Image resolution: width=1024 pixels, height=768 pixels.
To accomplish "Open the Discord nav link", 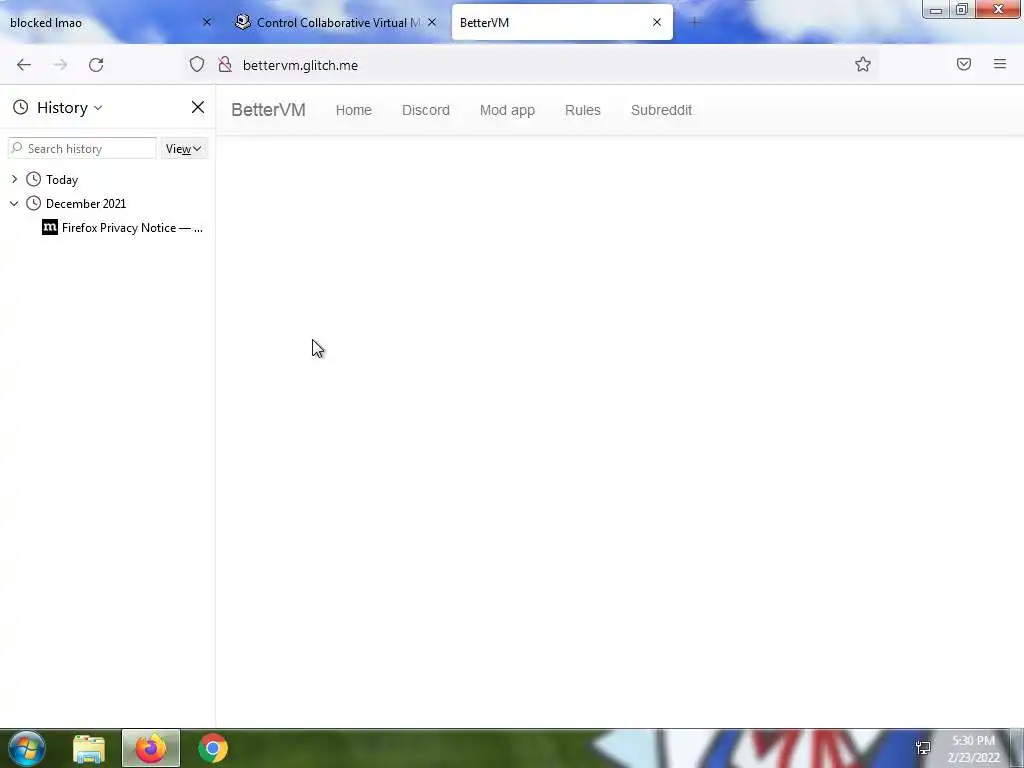I will [x=426, y=110].
